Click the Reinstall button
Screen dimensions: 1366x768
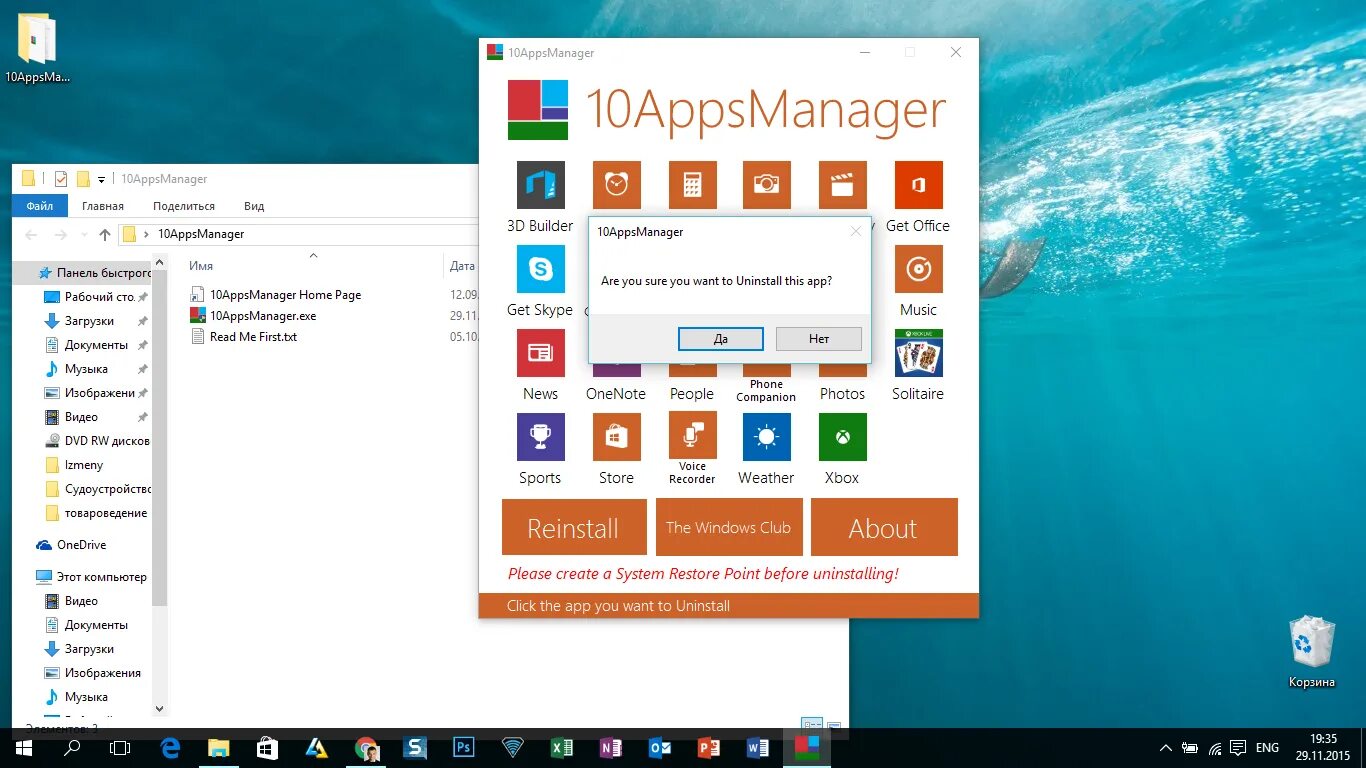click(x=574, y=527)
